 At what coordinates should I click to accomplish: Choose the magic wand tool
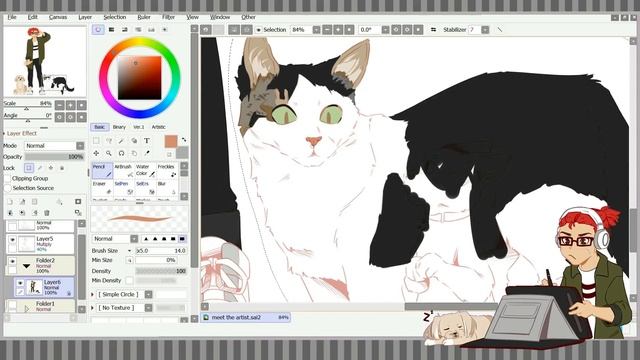[x=121, y=141]
